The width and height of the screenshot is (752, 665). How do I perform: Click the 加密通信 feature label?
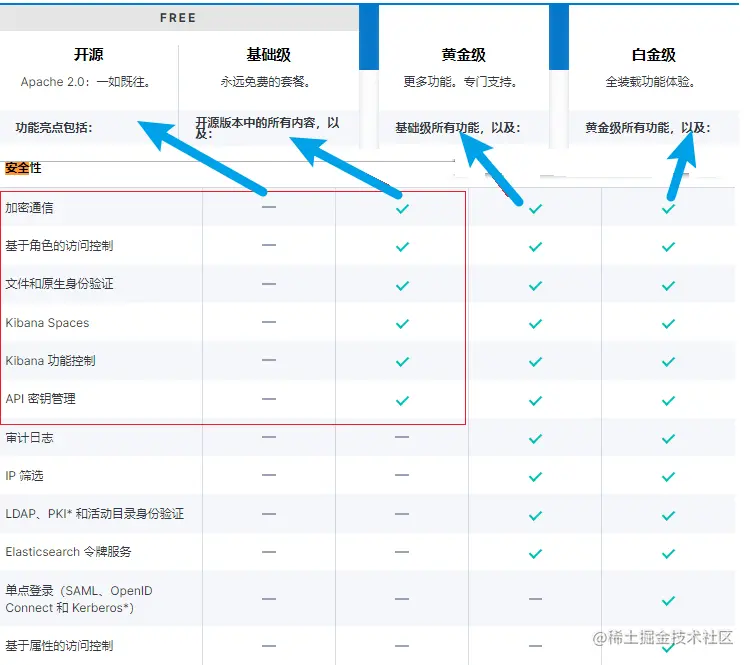click(x=29, y=208)
